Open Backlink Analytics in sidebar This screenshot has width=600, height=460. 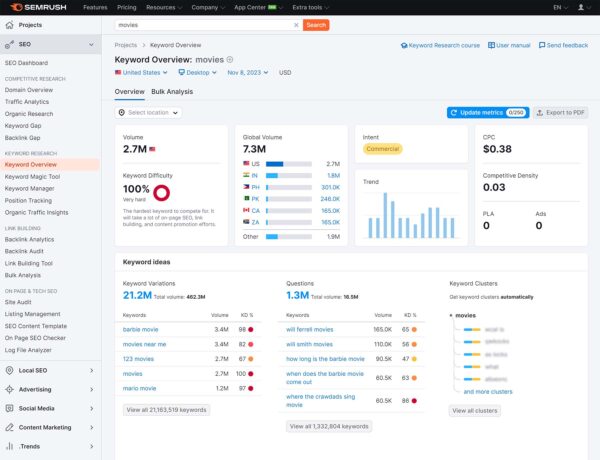point(29,240)
